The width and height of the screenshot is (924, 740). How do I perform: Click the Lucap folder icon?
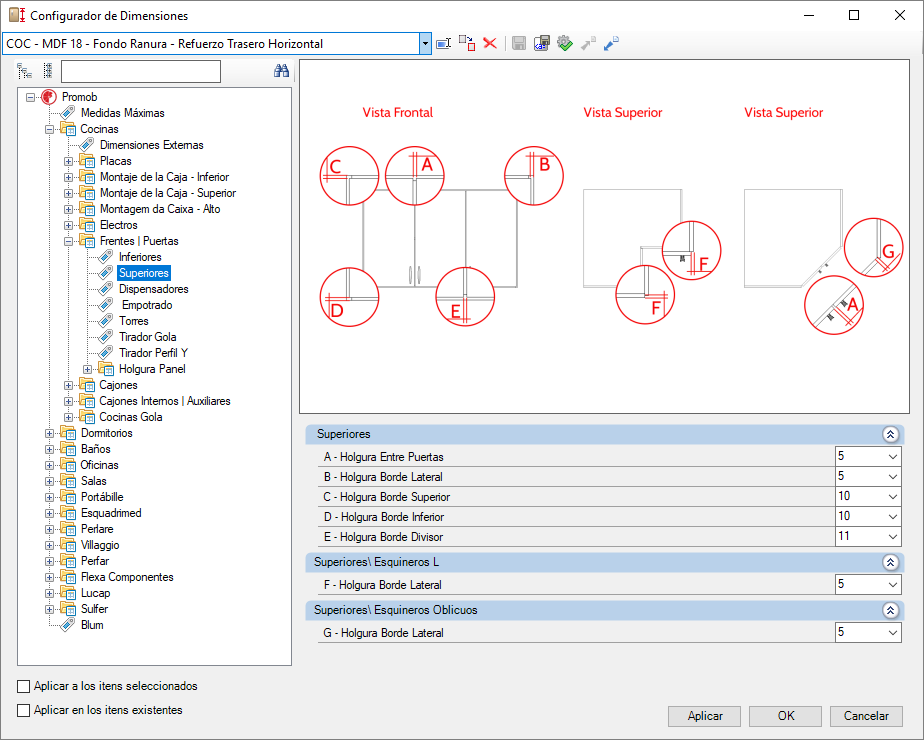click(x=68, y=593)
